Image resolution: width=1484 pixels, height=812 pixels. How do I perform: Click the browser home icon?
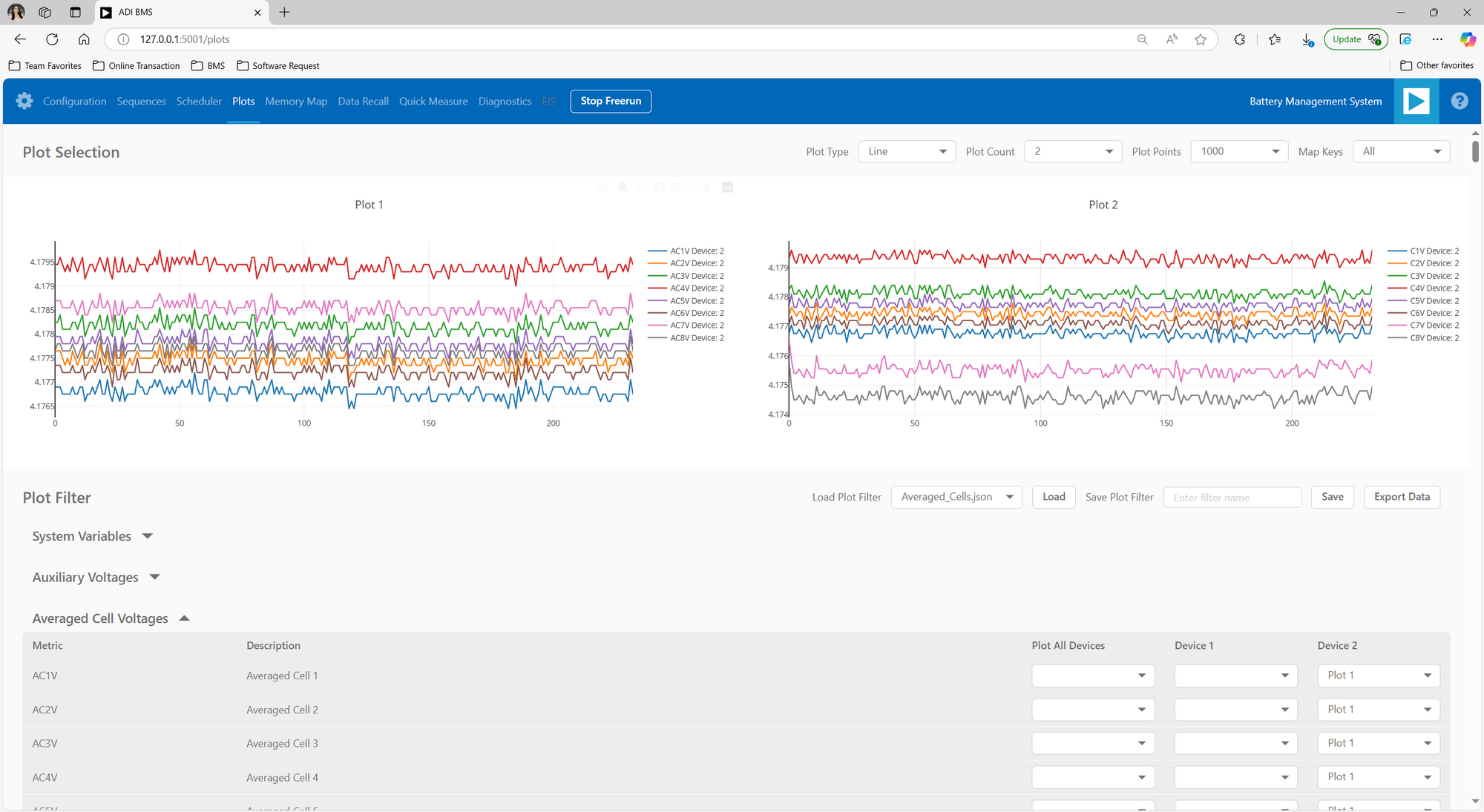[84, 39]
